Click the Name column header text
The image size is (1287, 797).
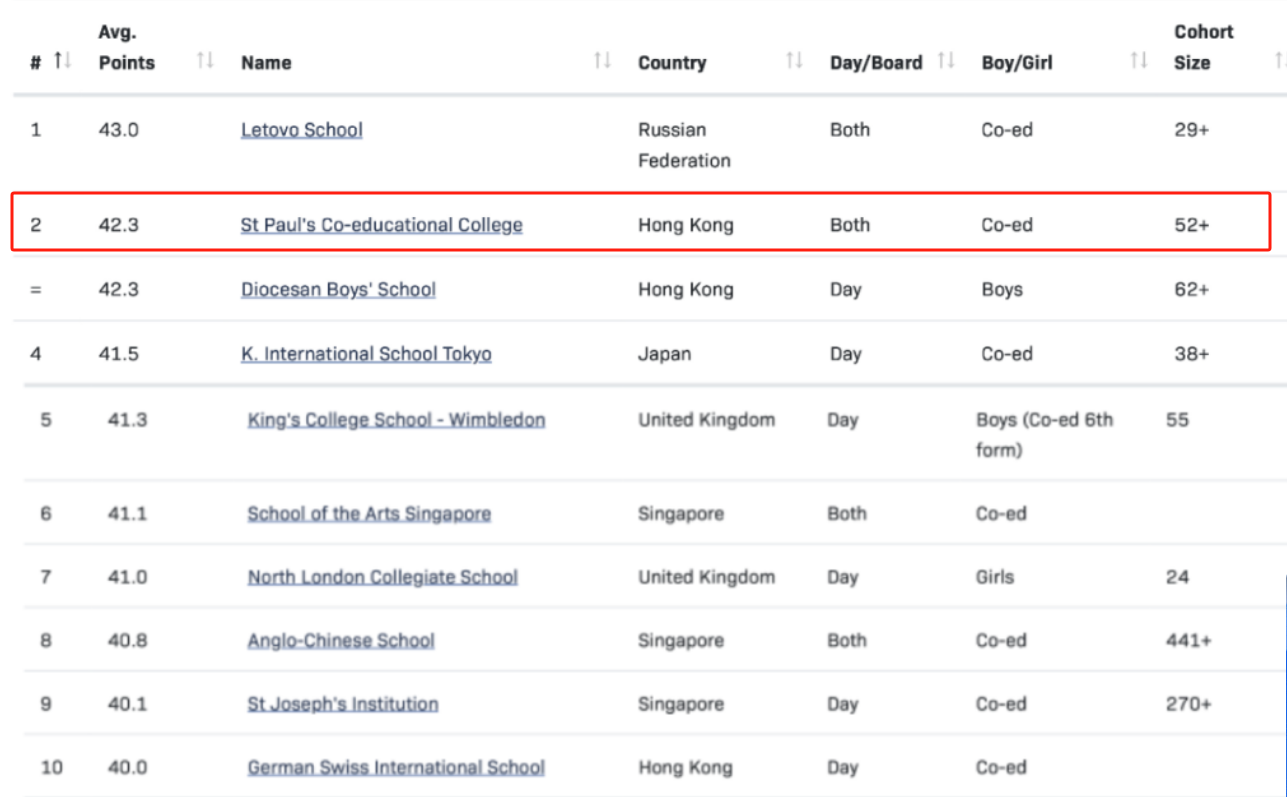tap(264, 62)
